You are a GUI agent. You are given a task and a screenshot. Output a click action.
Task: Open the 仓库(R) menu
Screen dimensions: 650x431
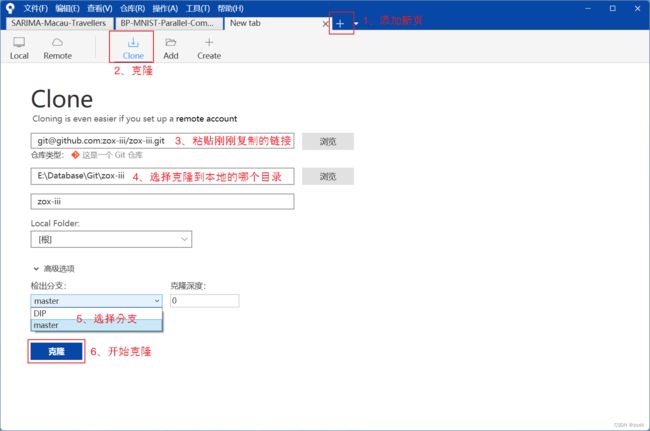132,8
